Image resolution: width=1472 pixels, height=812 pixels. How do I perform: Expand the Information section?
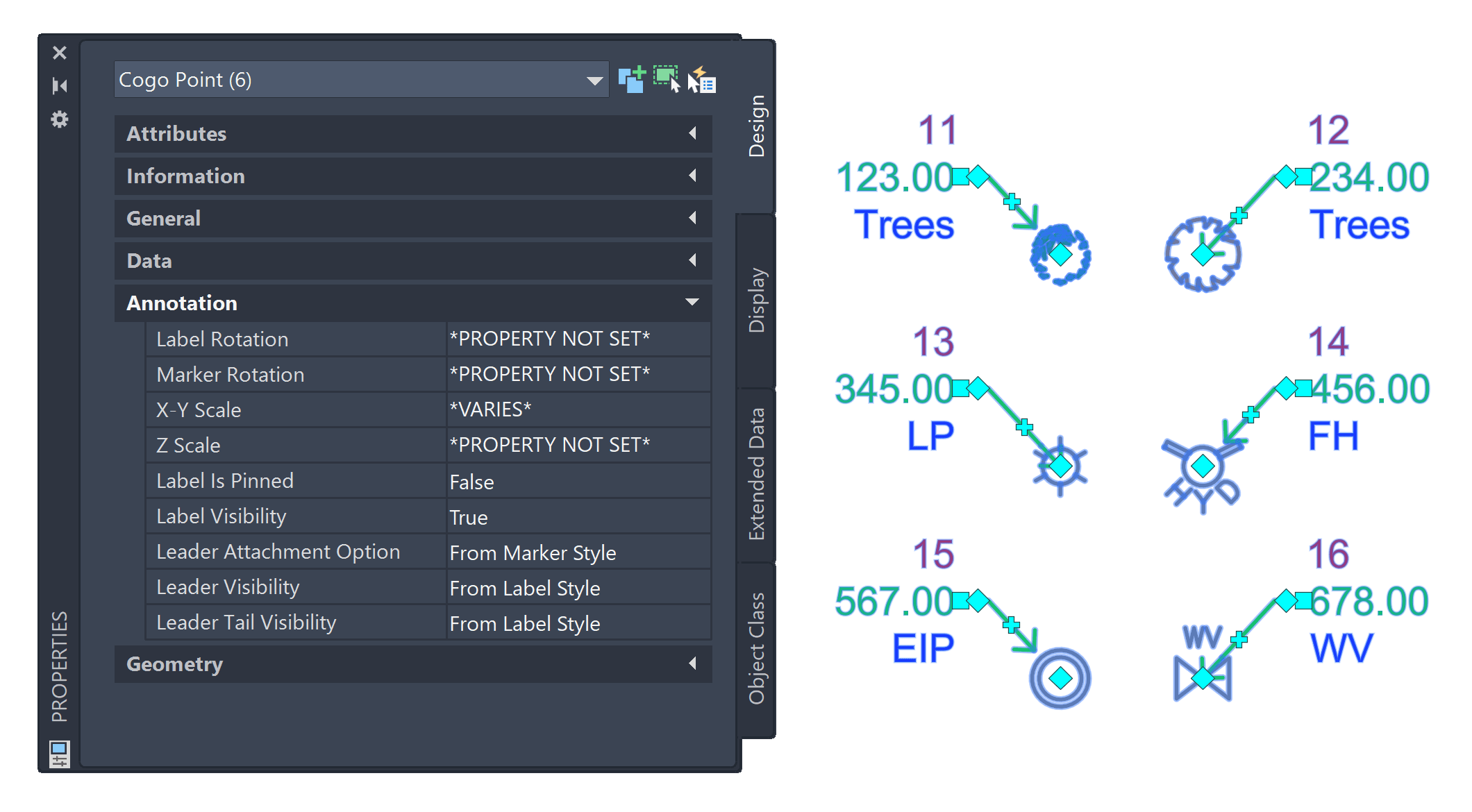coord(413,176)
